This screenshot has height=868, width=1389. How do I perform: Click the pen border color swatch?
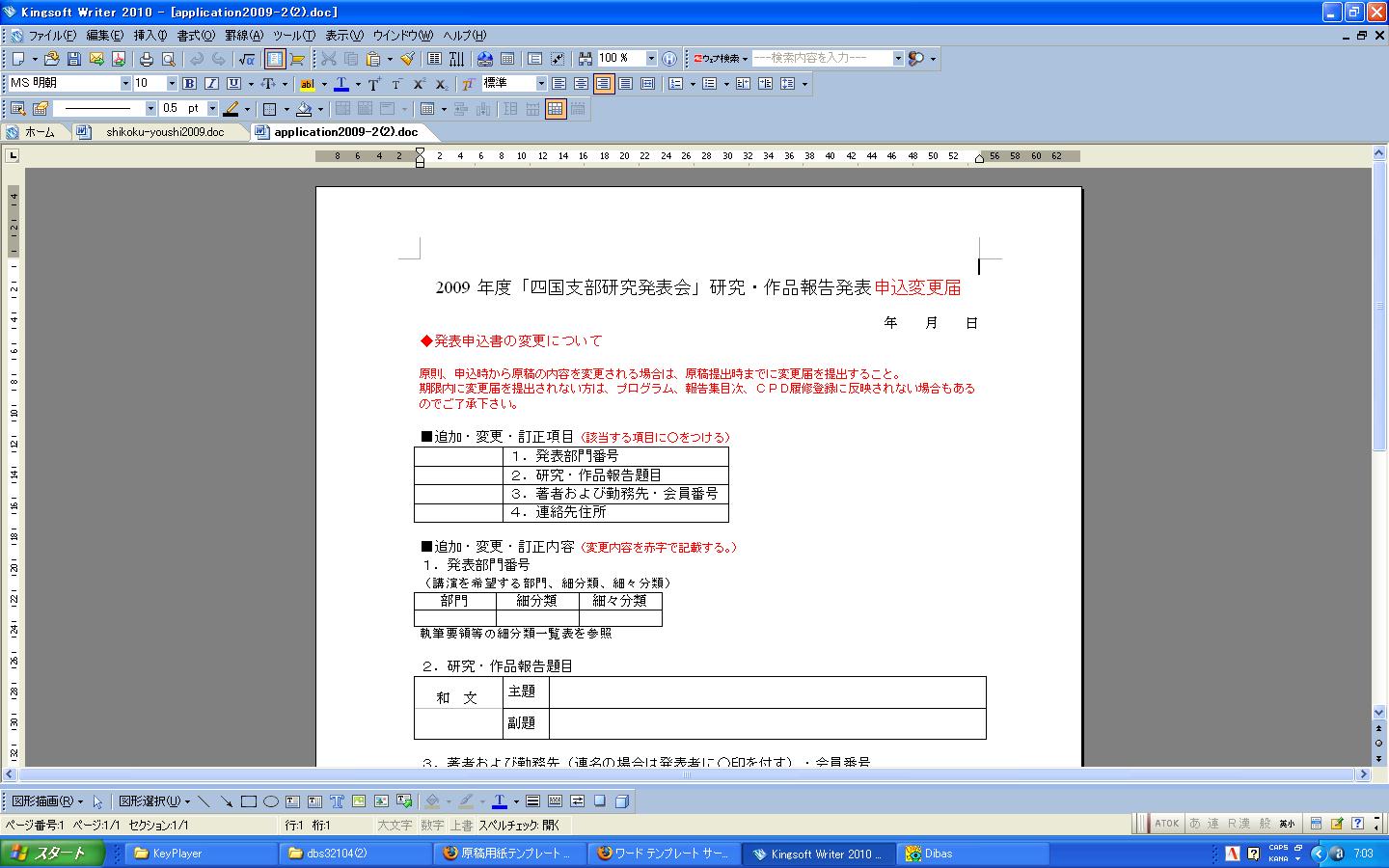click(x=231, y=109)
